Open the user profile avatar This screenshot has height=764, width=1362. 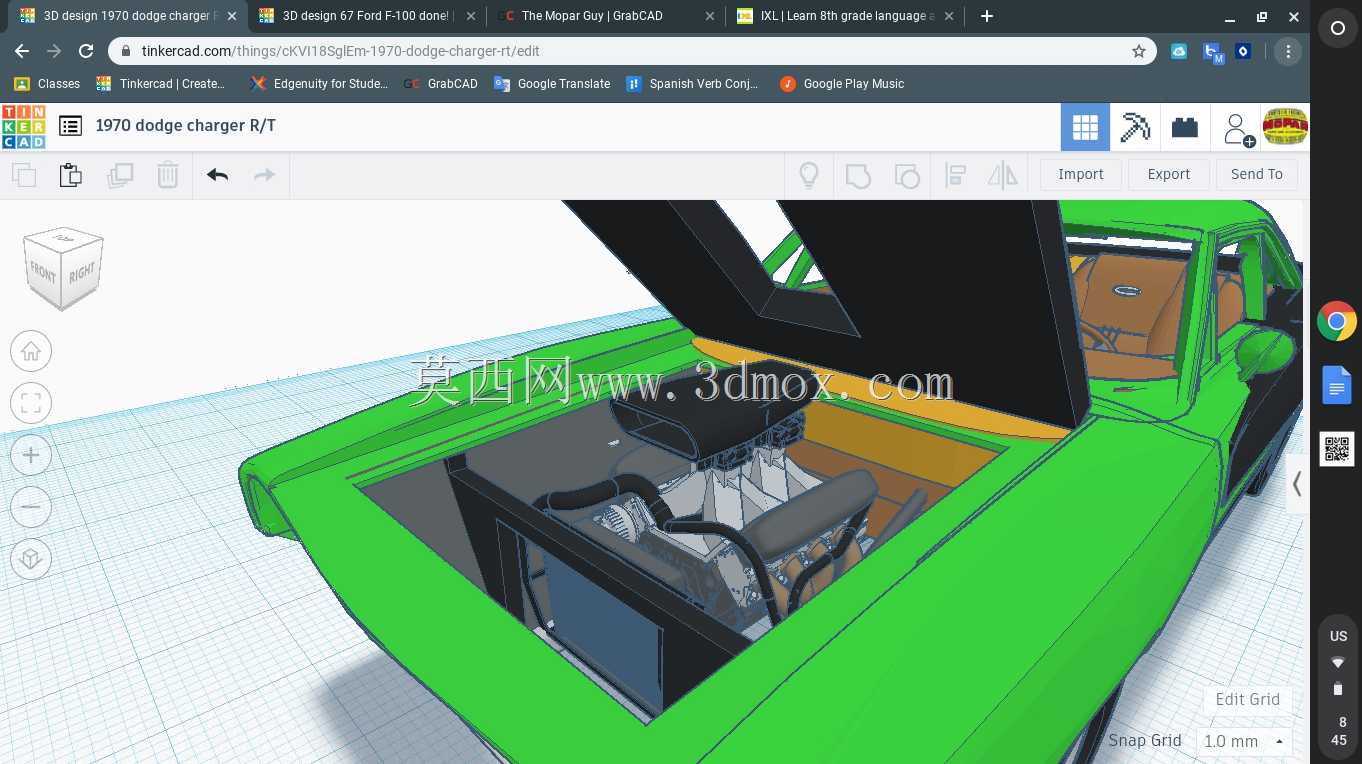click(1285, 126)
